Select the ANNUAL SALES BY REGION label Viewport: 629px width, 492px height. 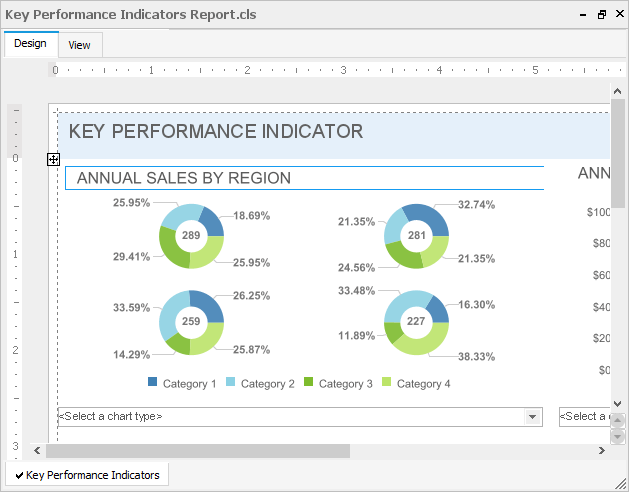184,178
